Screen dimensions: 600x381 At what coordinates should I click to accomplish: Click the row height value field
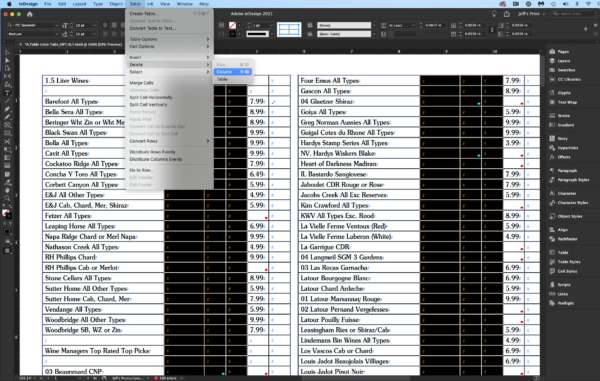tap(434, 25)
